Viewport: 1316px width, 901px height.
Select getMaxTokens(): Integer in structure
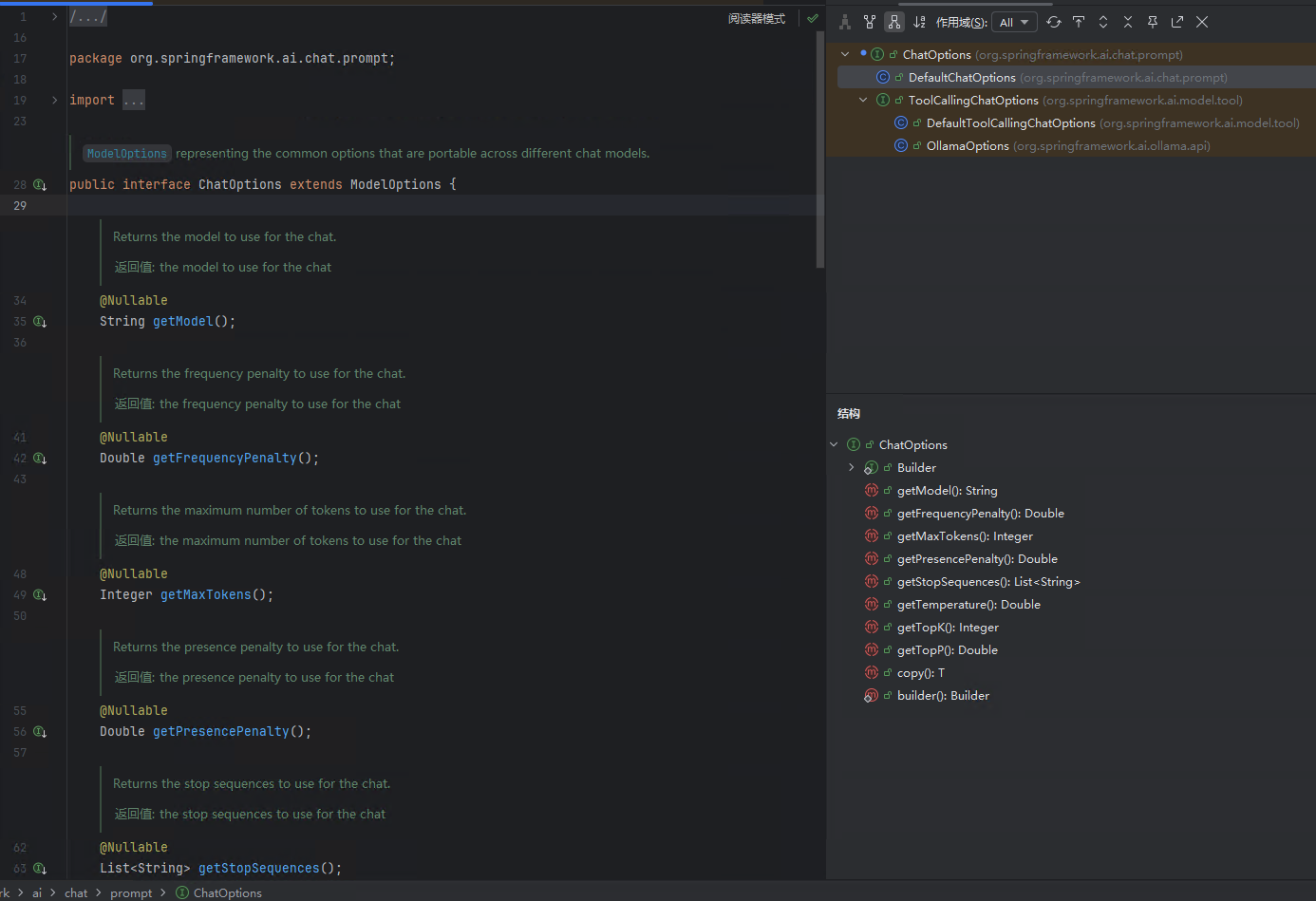click(x=965, y=535)
